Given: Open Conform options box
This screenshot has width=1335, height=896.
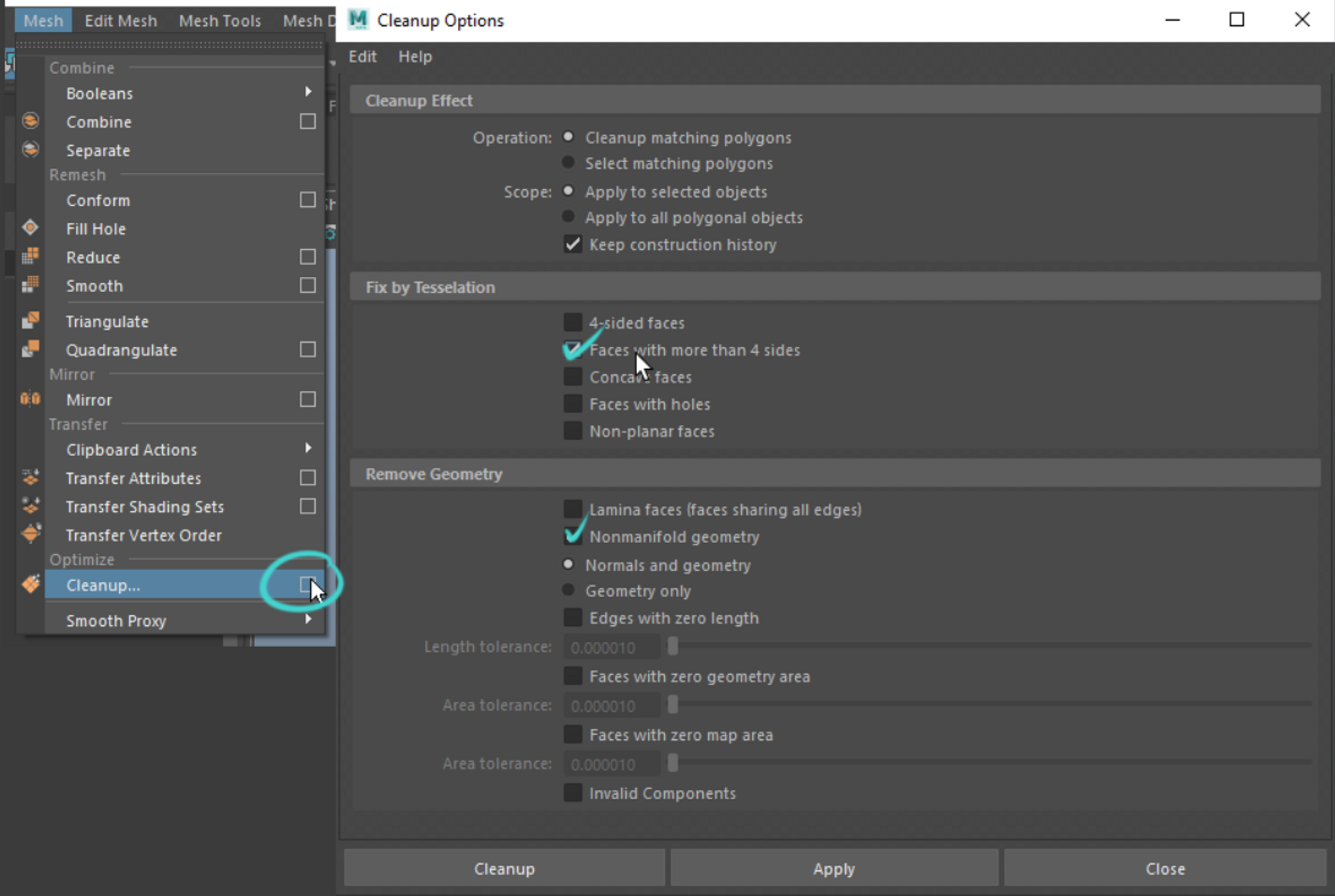Looking at the screenshot, I should pyautogui.click(x=308, y=200).
